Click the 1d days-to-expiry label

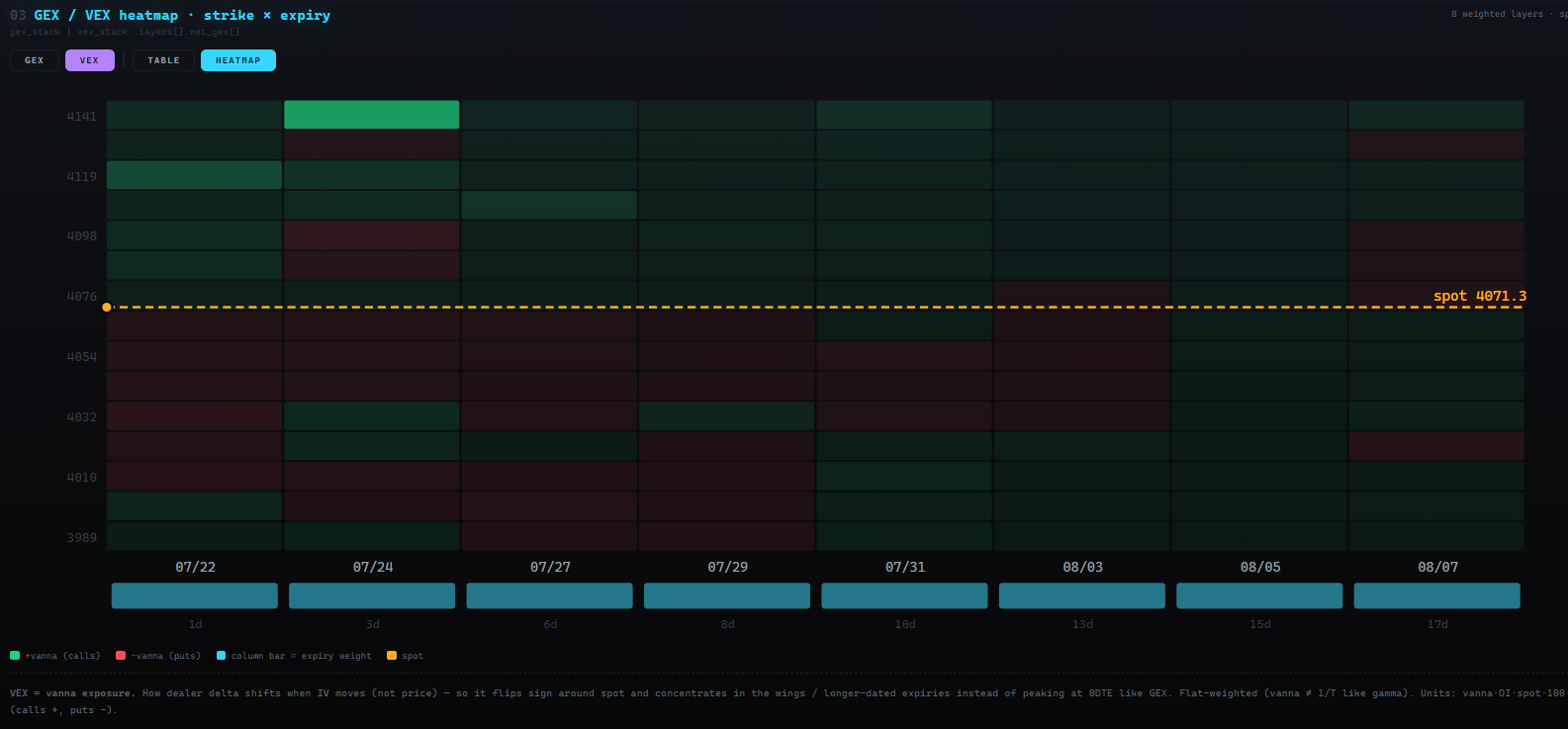195,624
